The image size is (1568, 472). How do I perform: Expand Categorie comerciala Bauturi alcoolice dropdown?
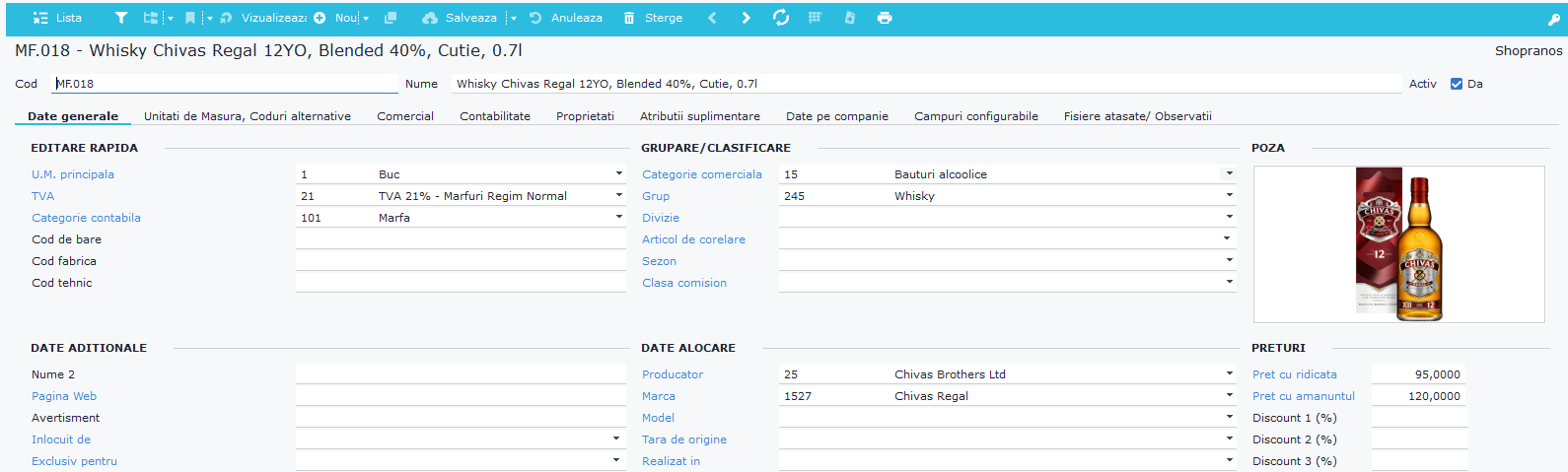(1230, 173)
